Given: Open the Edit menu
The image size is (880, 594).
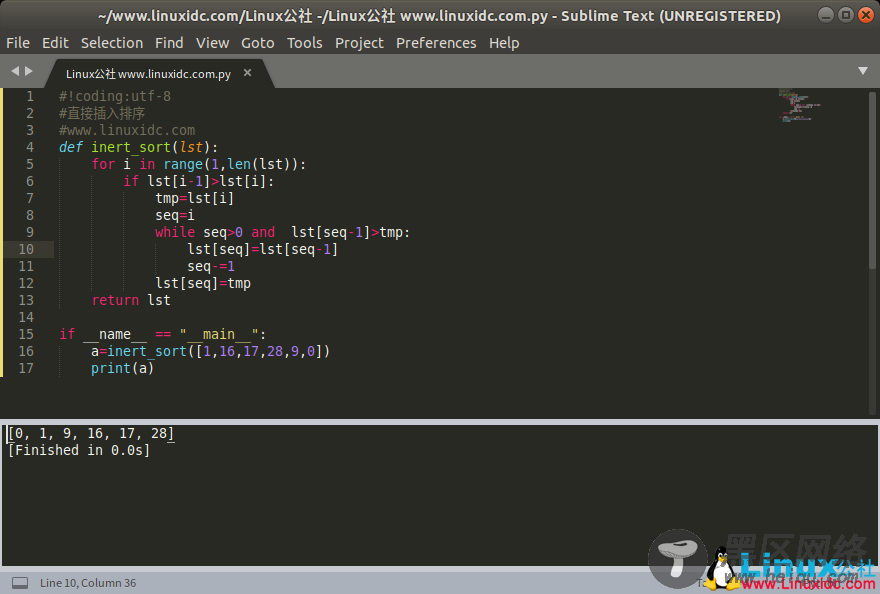Looking at the screenshot, I should [x=55, y=43].
